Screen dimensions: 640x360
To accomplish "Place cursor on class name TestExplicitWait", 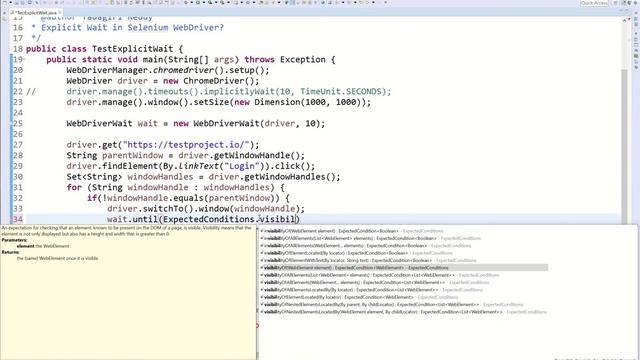I will pyautogui.click(x=133, y=49).
